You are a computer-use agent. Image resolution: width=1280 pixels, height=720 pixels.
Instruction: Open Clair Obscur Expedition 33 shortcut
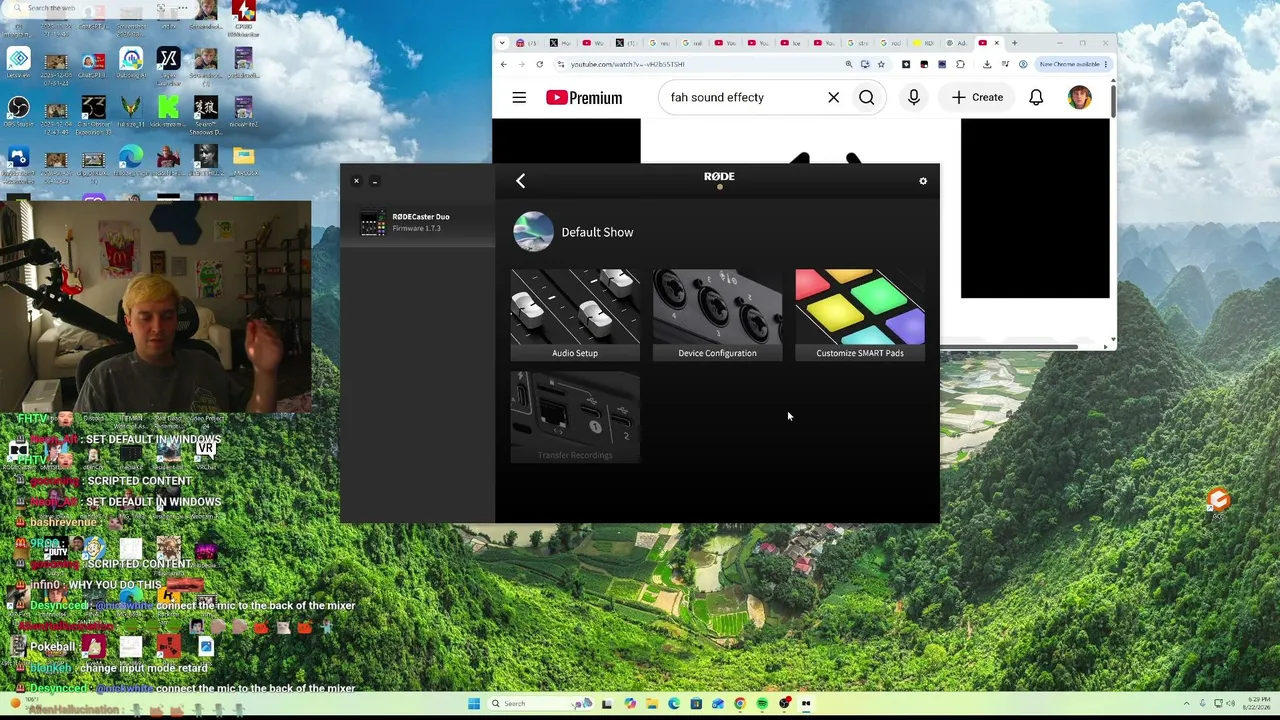pos(93,115)
